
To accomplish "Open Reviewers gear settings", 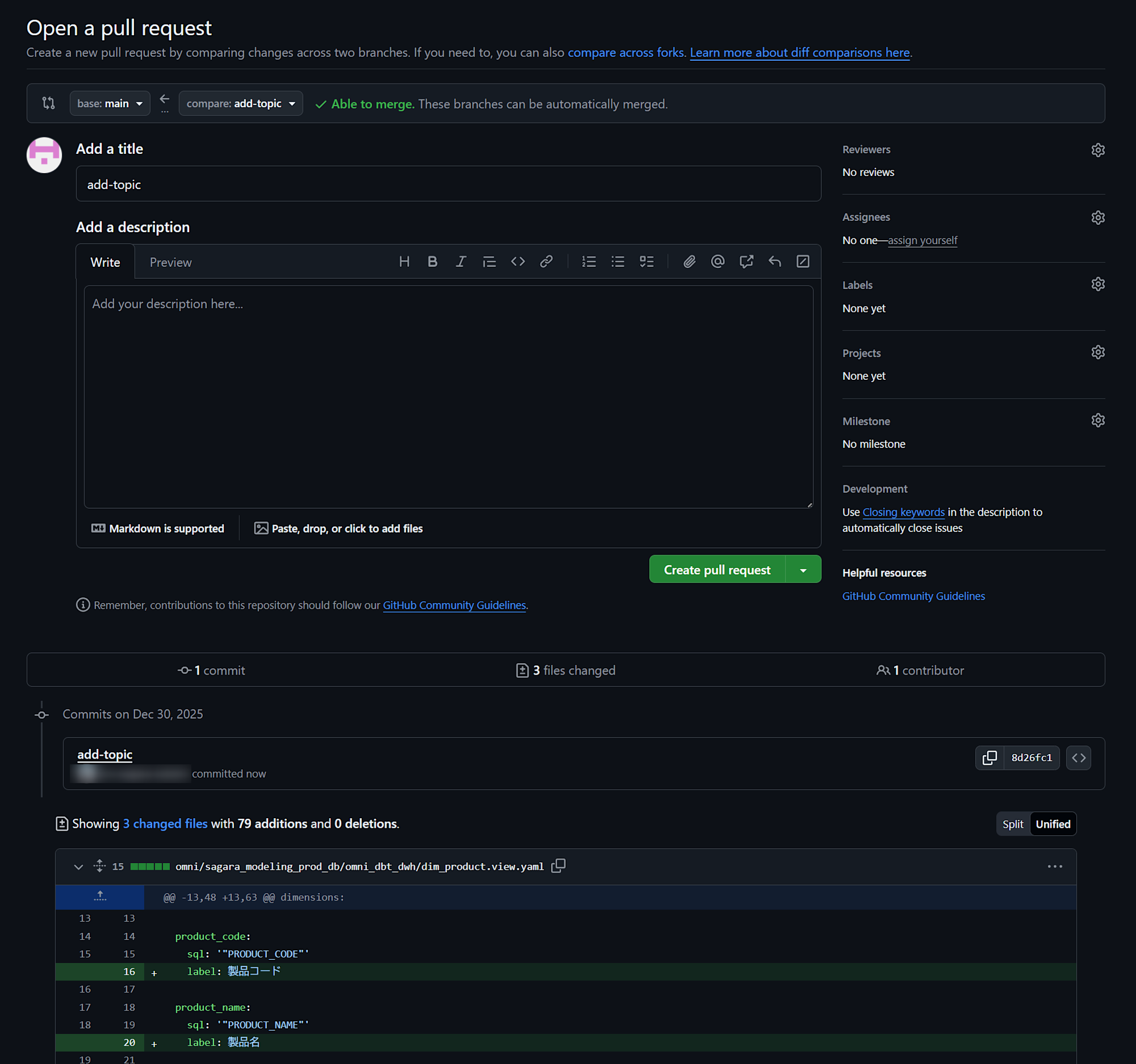I will [x=1097, y=150].
